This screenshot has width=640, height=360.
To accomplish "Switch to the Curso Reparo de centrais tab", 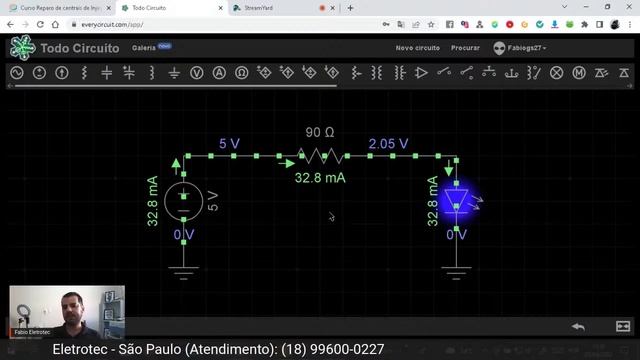I will tap(60, 8).
